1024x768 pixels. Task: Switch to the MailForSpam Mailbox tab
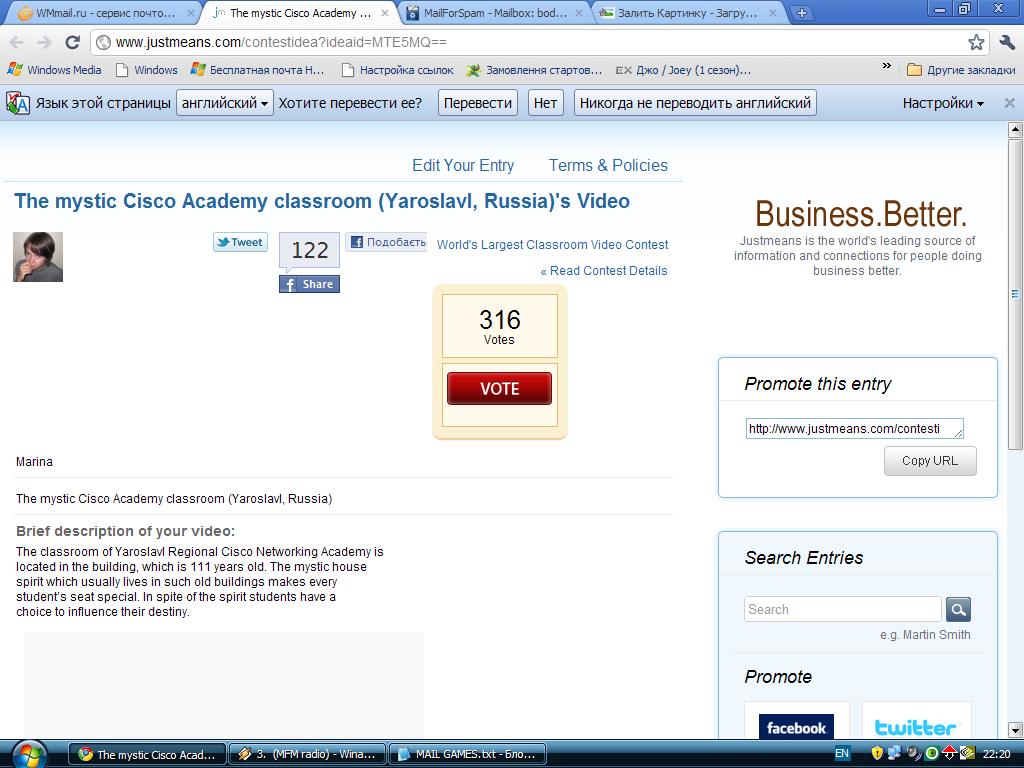(494, 13)
